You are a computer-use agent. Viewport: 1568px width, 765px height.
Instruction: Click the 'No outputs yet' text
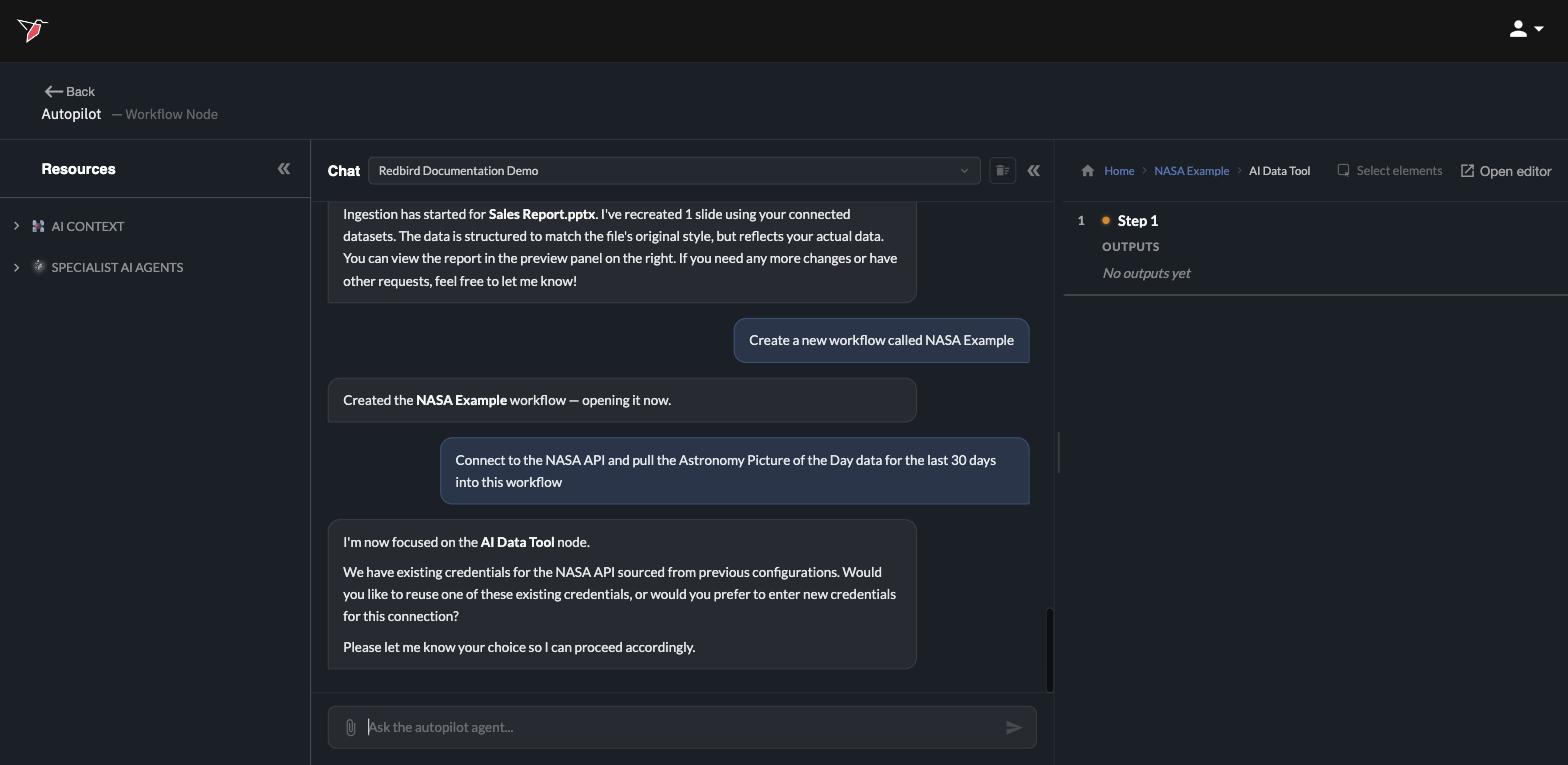[x=1146, y=273]
